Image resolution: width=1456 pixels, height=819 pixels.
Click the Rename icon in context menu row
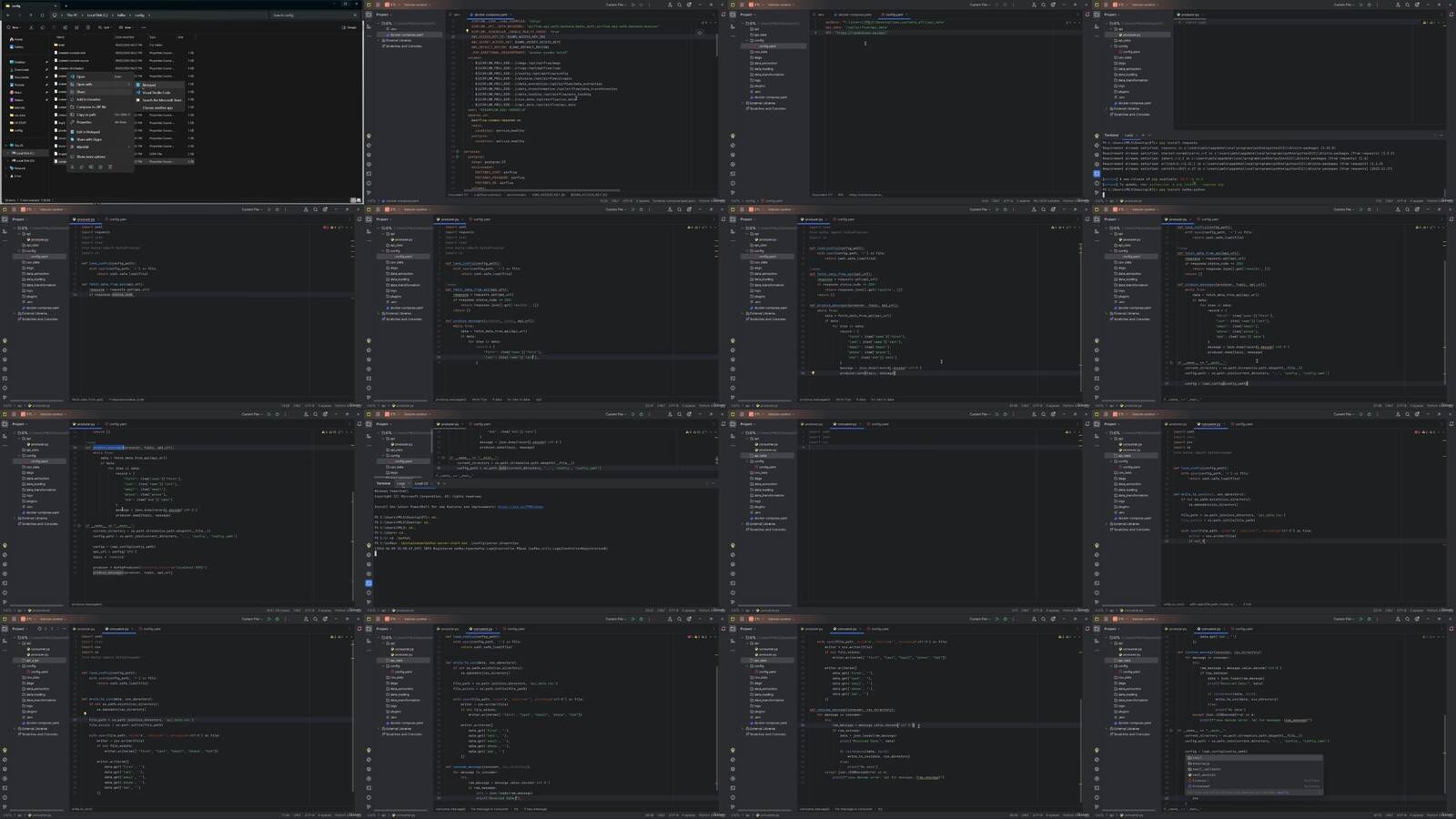click(91, 167)
